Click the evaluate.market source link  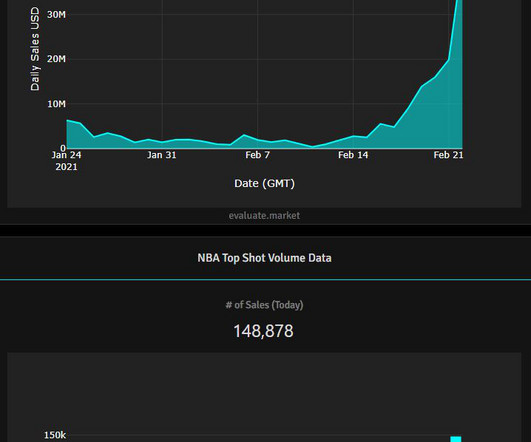[264, 216]
